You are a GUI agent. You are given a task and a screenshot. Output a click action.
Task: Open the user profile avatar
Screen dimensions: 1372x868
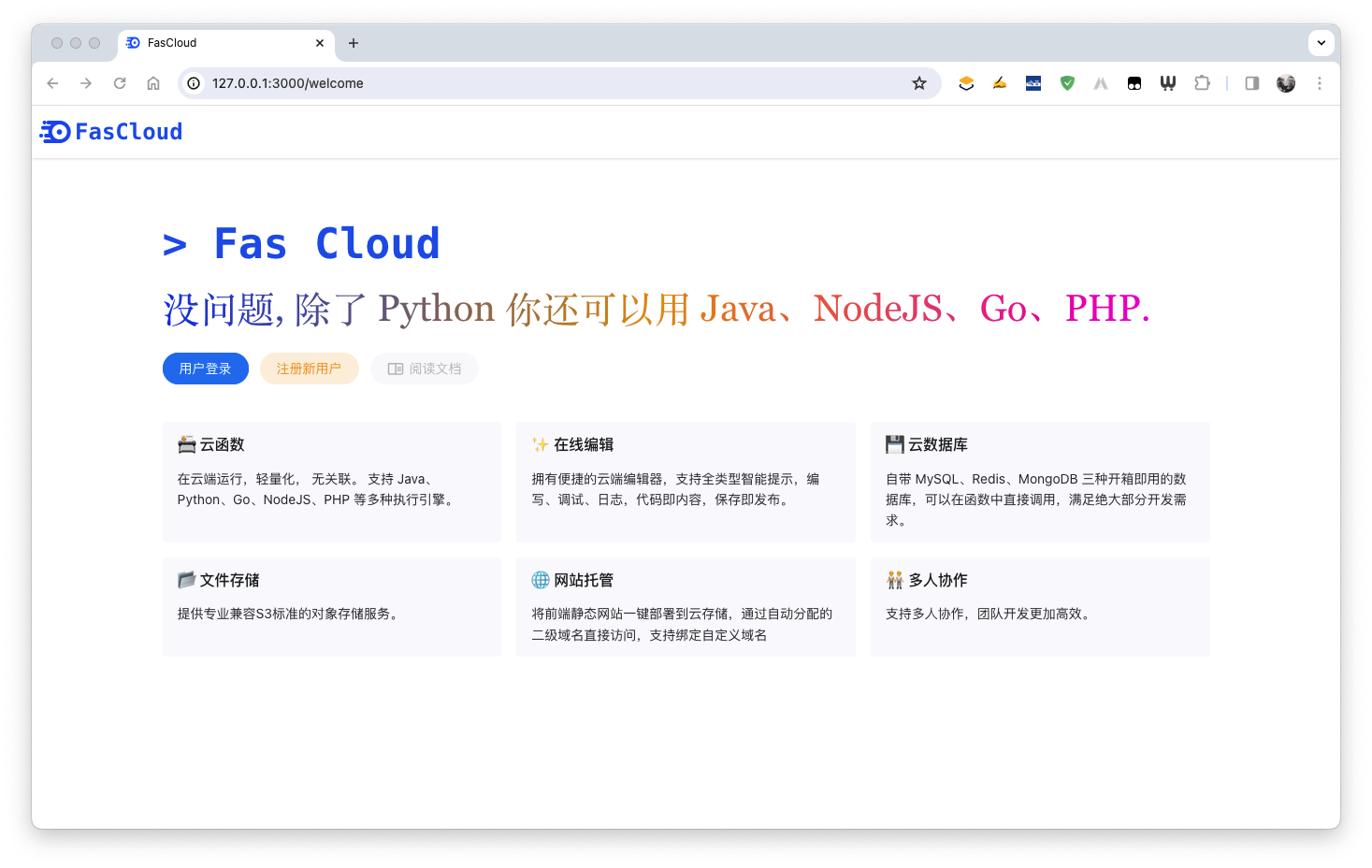[1286, 83]
